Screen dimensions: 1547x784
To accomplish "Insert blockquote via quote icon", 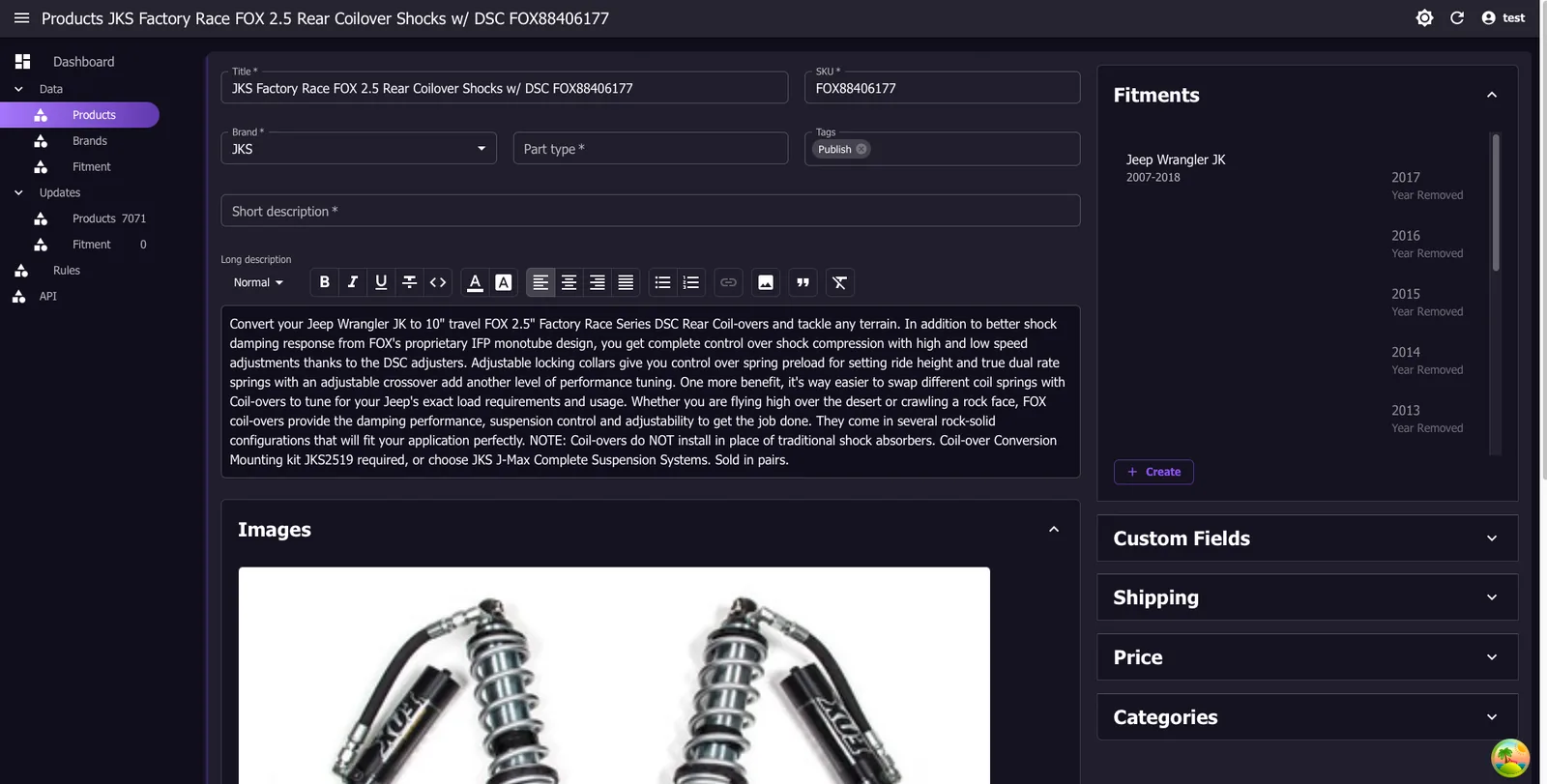I will (803, 282).
